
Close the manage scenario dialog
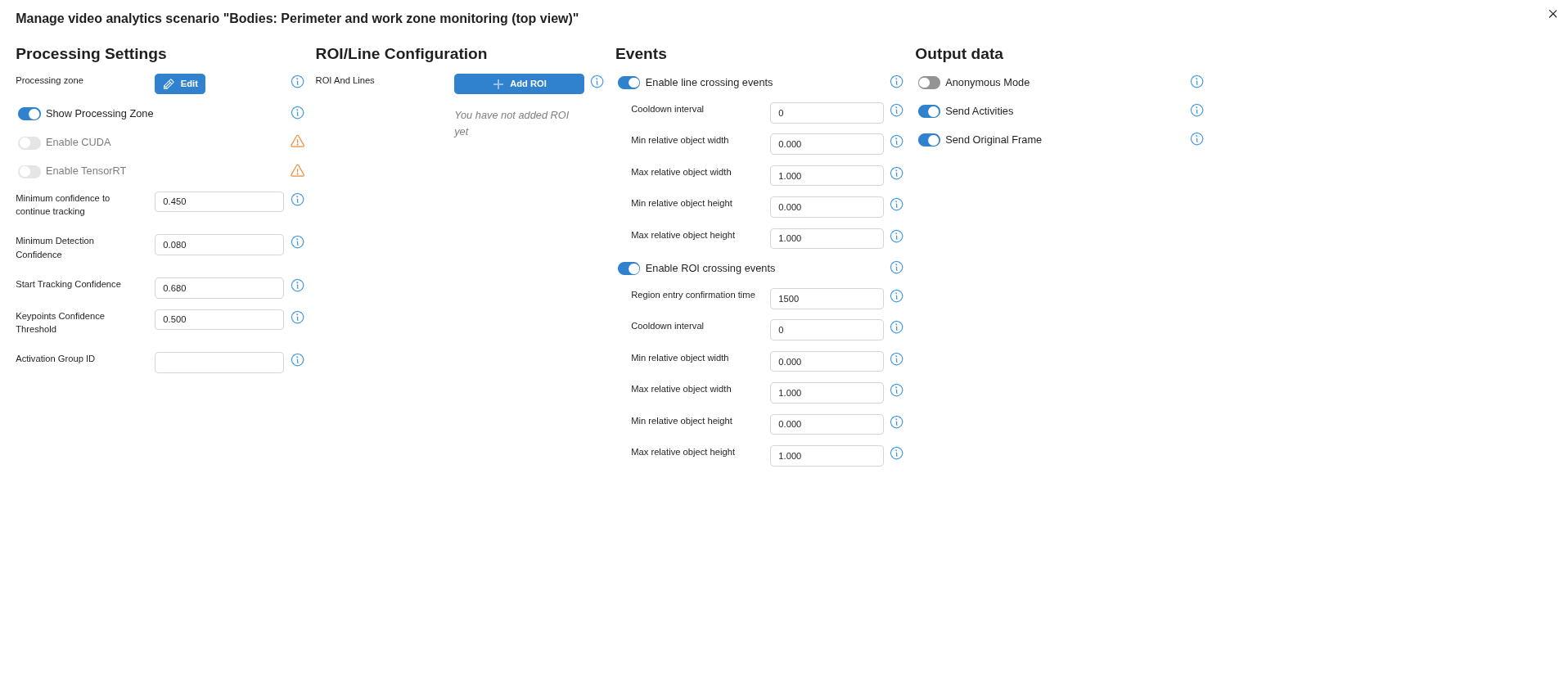[1552, 14]
